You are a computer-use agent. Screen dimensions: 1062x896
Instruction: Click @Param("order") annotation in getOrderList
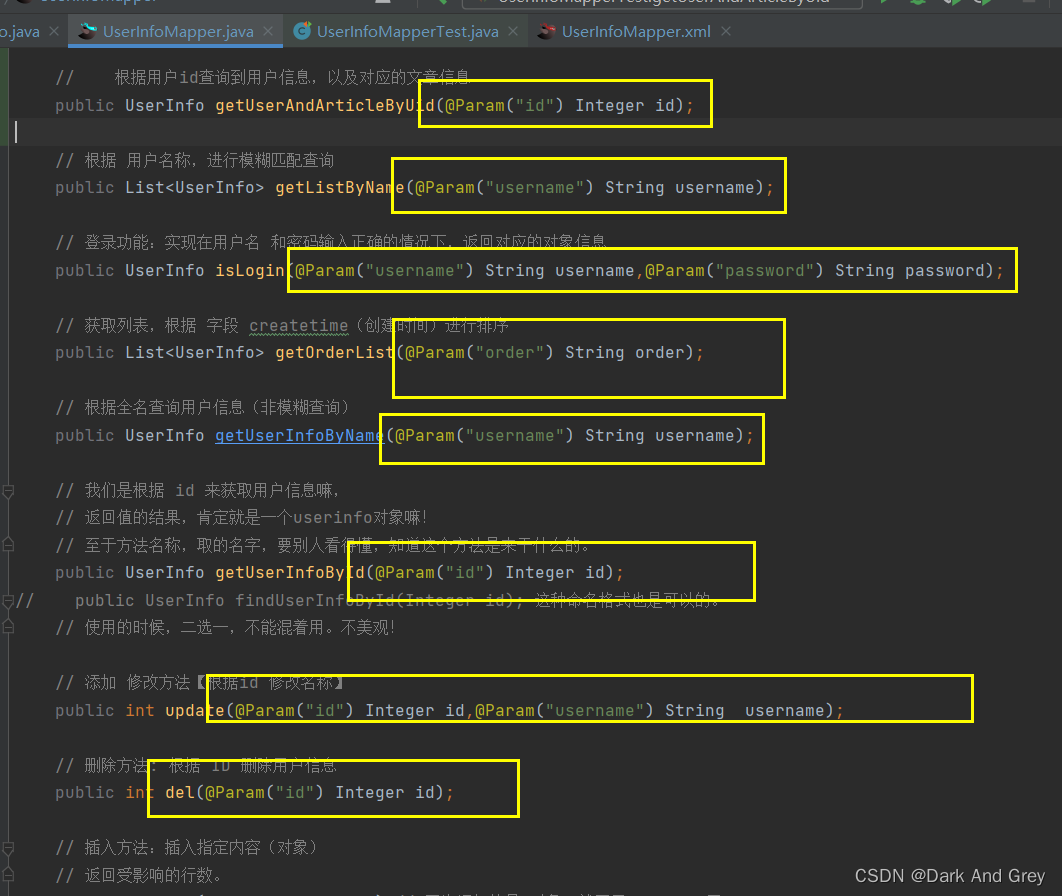click(480, 352)
